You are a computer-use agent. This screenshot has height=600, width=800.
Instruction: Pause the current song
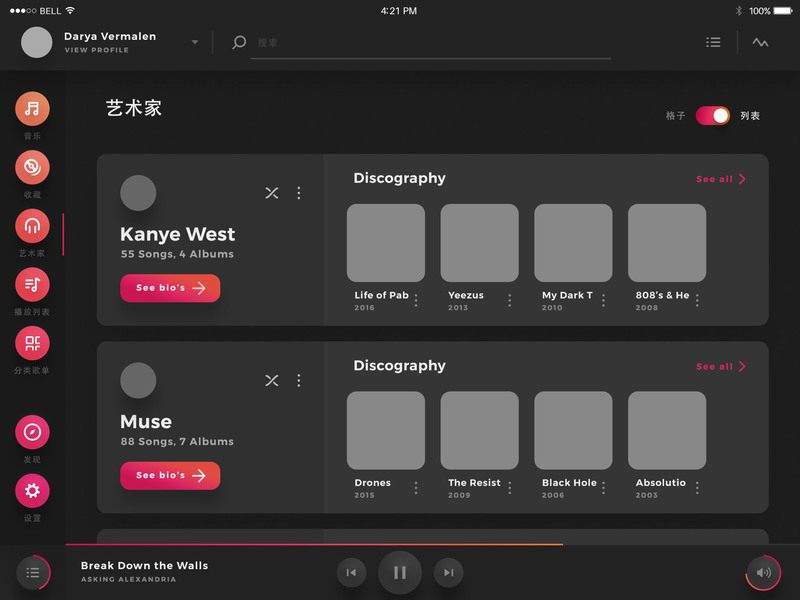coord(400,572)
